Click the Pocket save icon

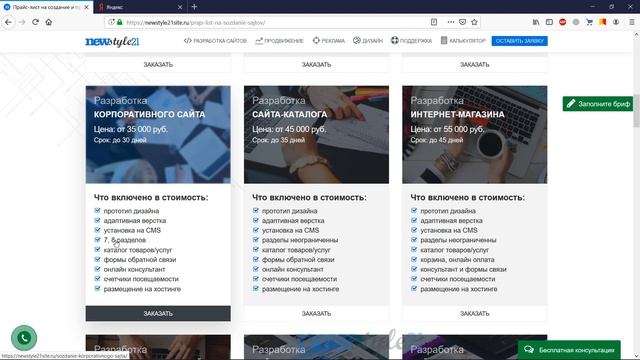[462, 22]
